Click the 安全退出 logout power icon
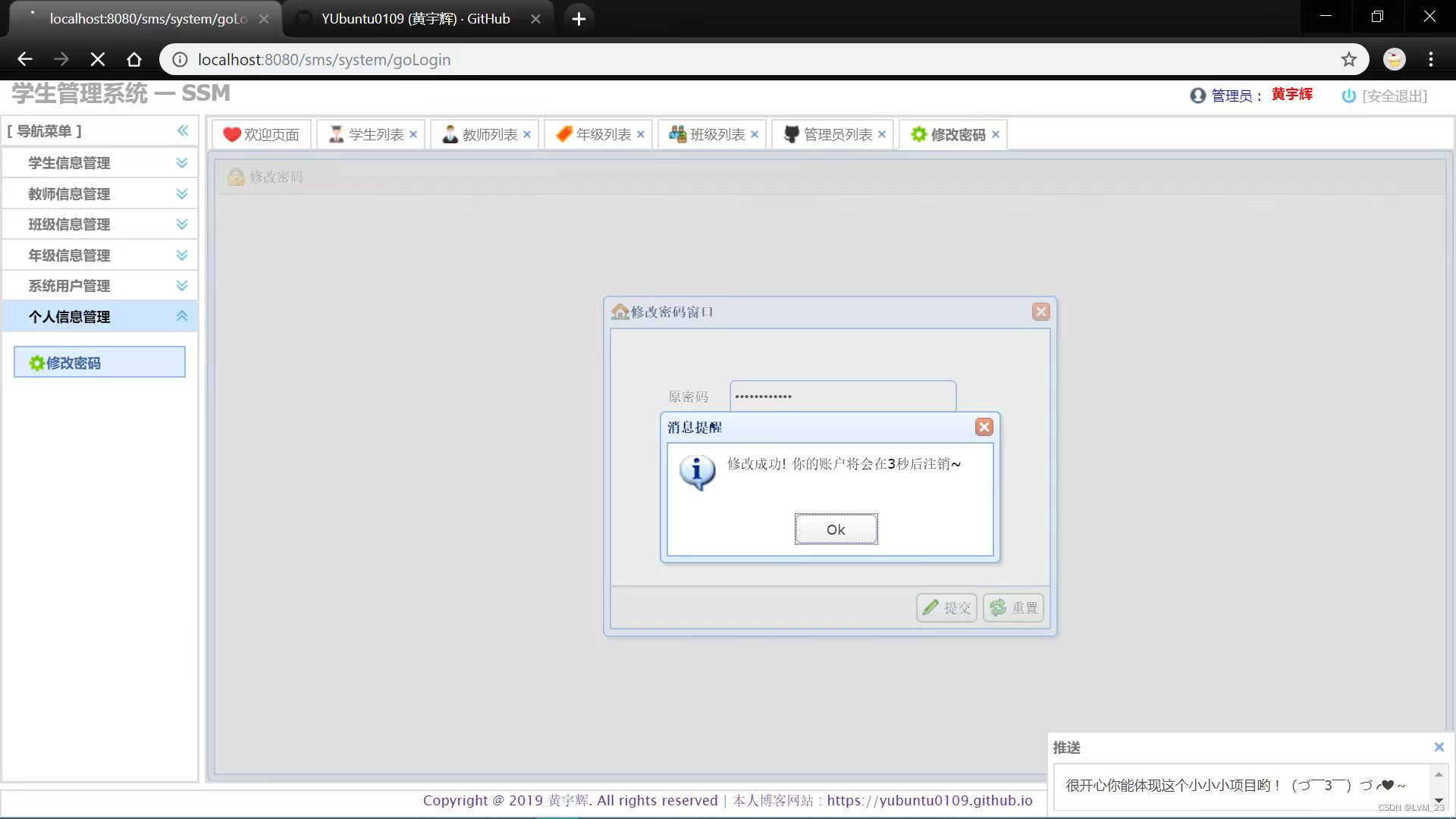 coord(1348,96)
